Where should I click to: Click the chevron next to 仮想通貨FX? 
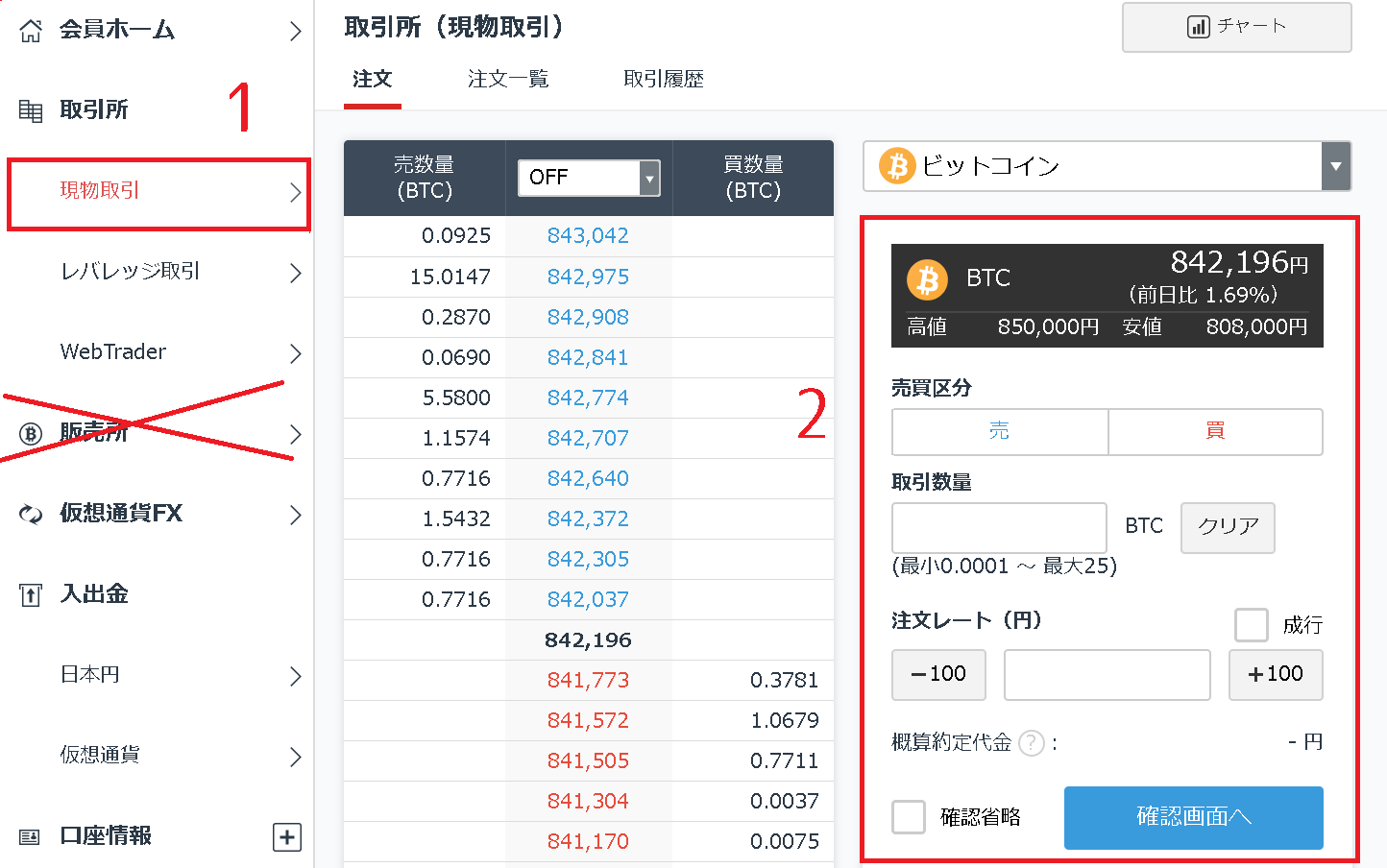[x=296, y=516]
